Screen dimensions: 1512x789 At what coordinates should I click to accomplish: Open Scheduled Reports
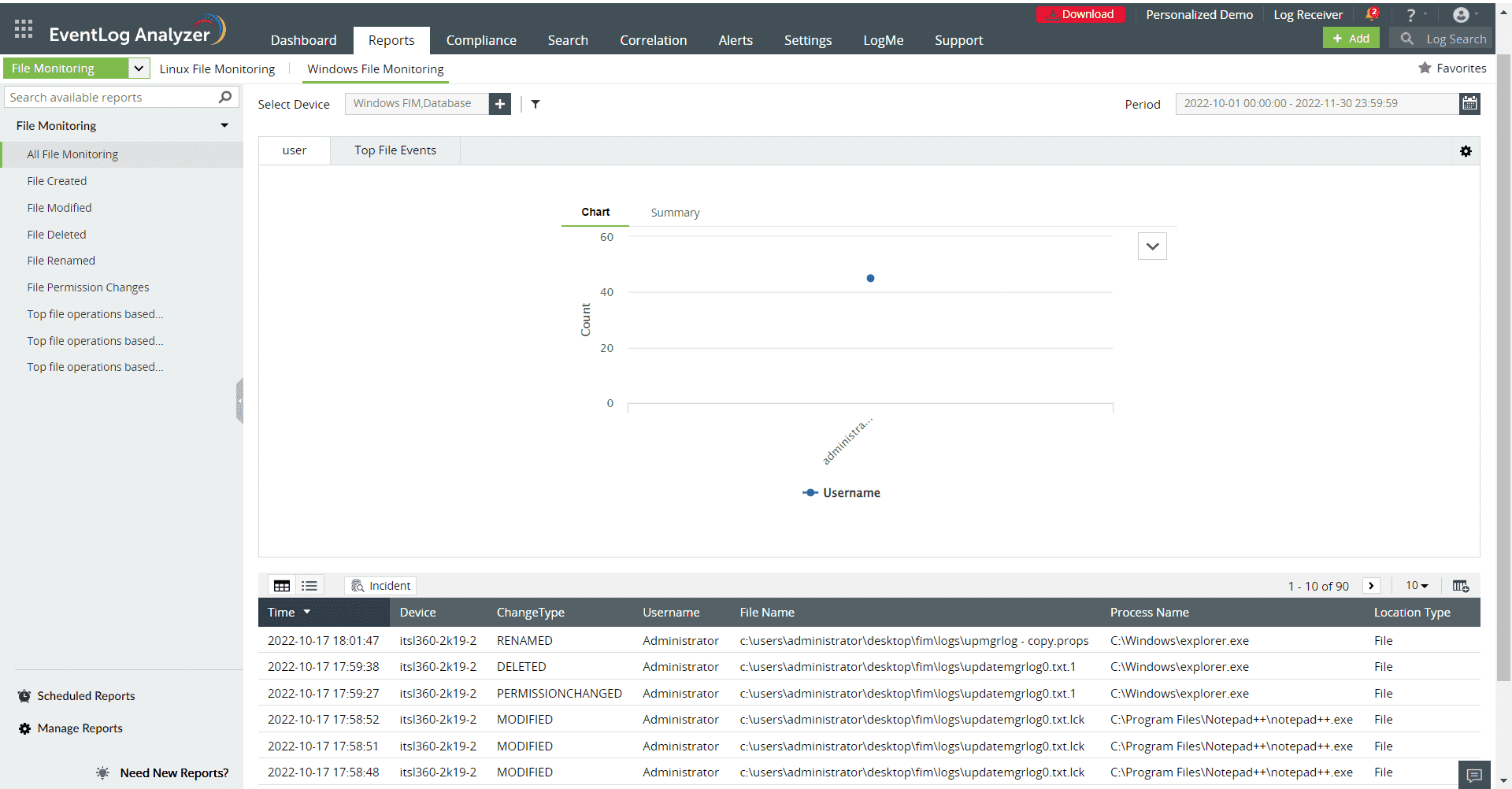tap(86, 696)
